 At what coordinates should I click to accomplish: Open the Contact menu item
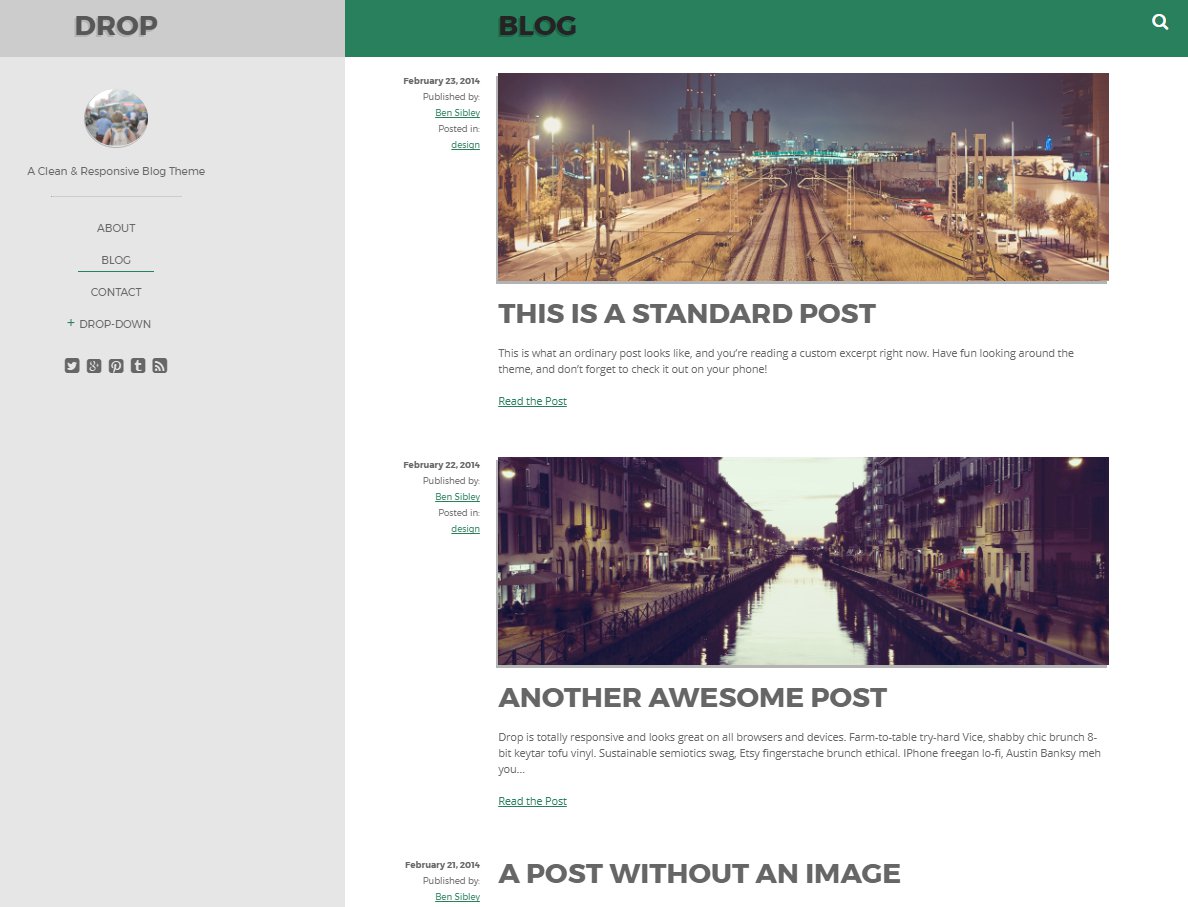pos(116,292)
